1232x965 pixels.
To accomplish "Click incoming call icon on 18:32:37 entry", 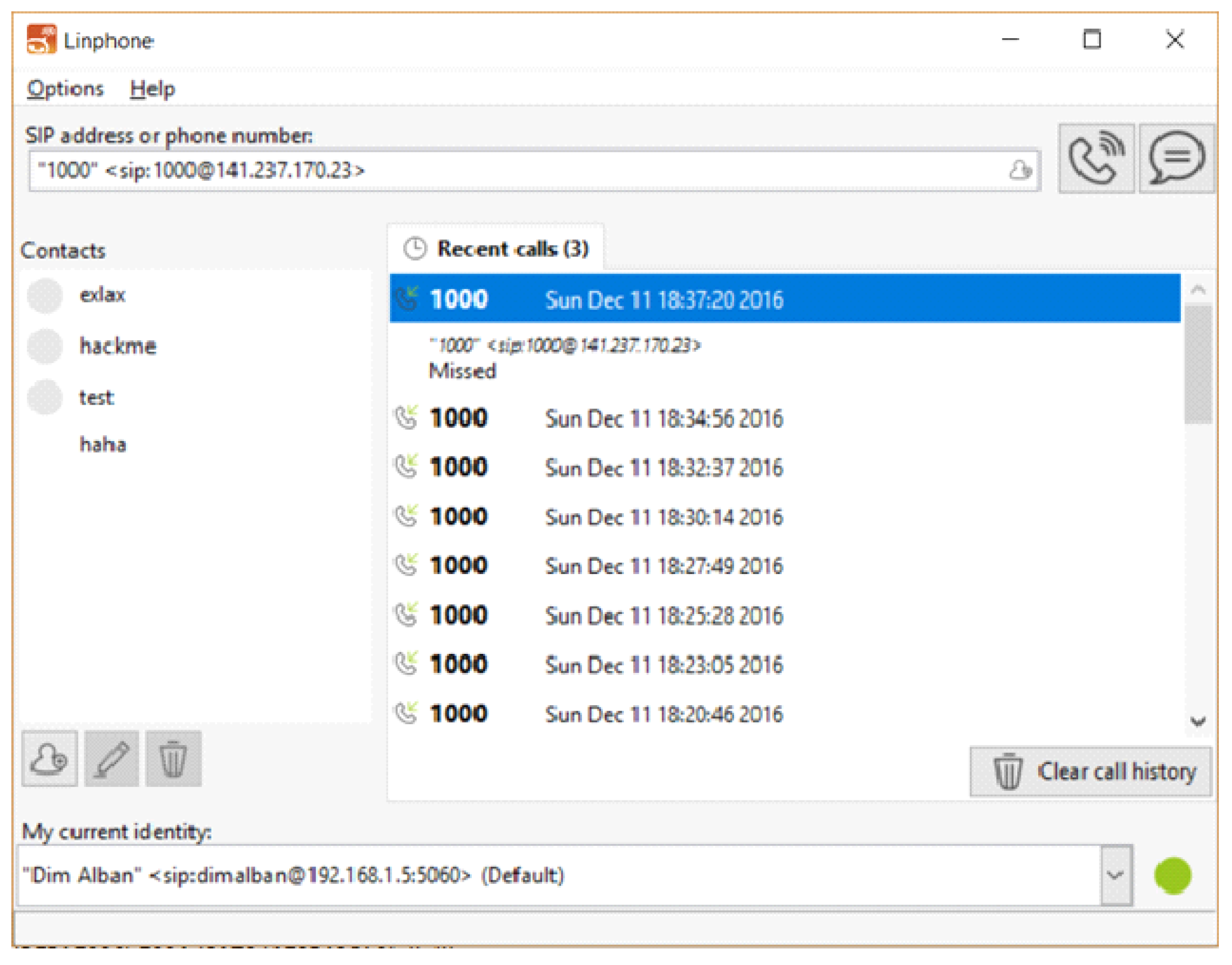I will [407, 467].
